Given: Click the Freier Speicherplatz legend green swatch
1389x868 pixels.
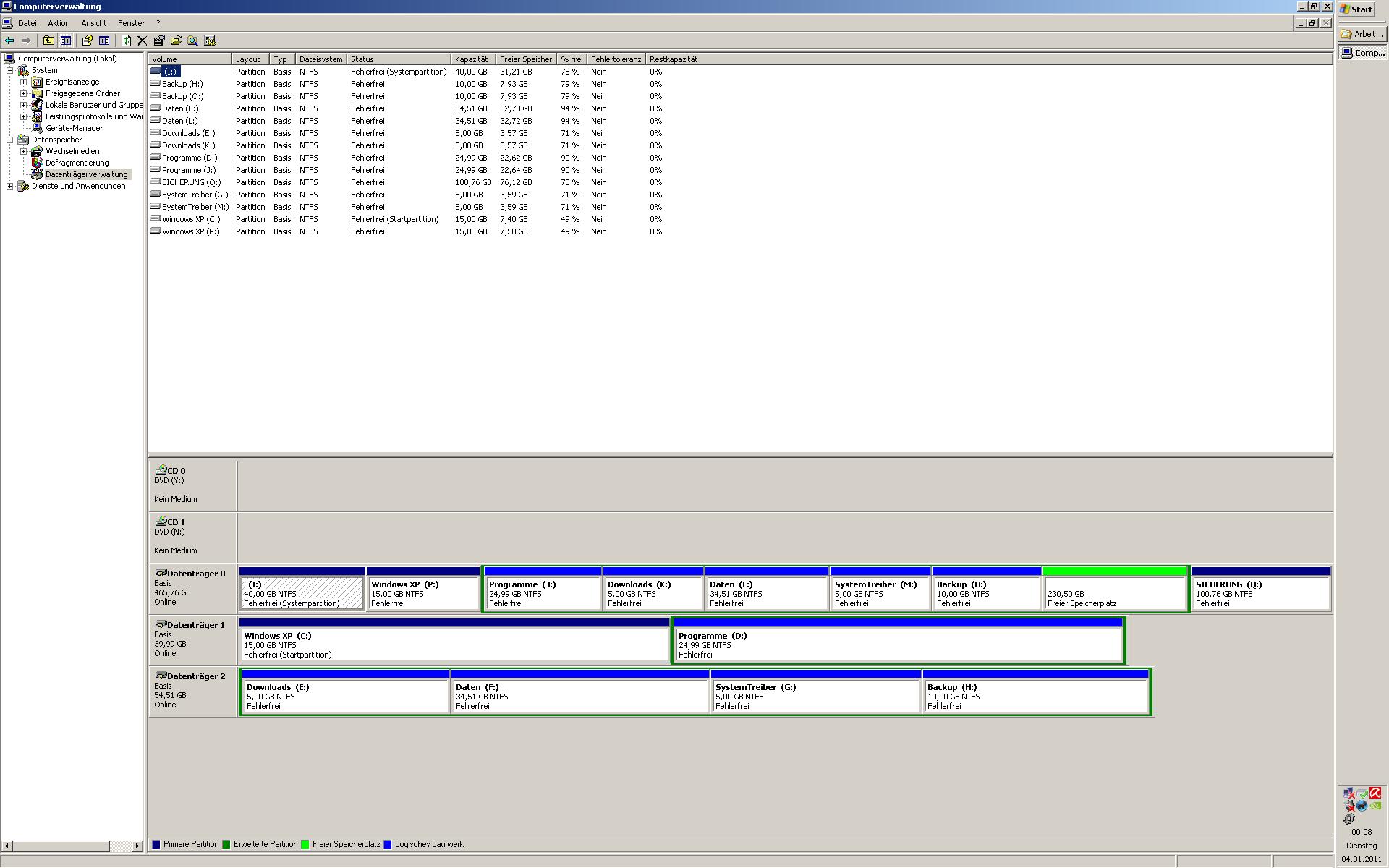Looking at the screenshot, I should tap(305, 844).
